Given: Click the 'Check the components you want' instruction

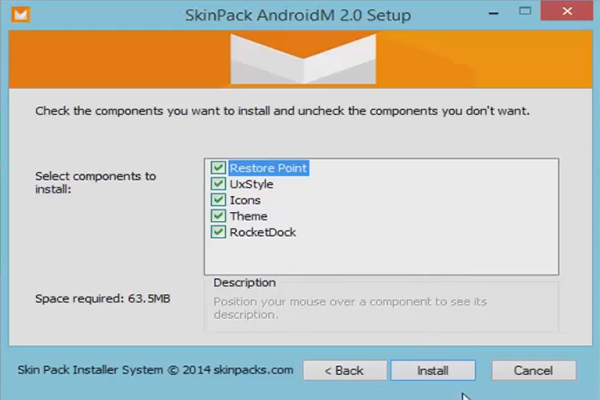Looking at the screenshot, I should tap(282, 111).
